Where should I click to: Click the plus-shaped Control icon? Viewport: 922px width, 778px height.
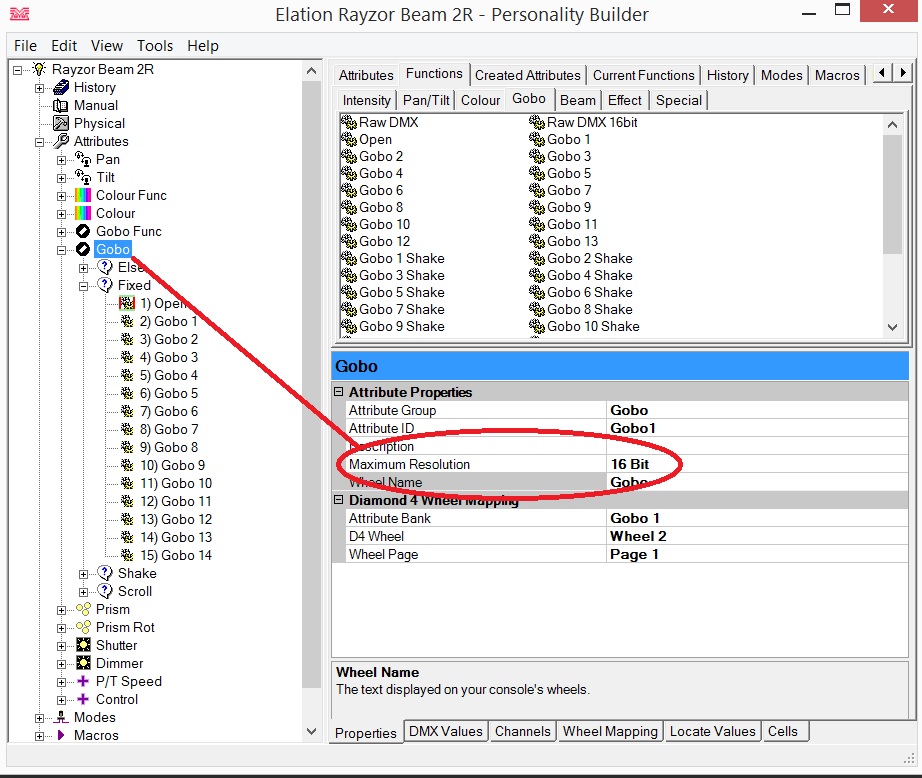click(x=83, y=699)
